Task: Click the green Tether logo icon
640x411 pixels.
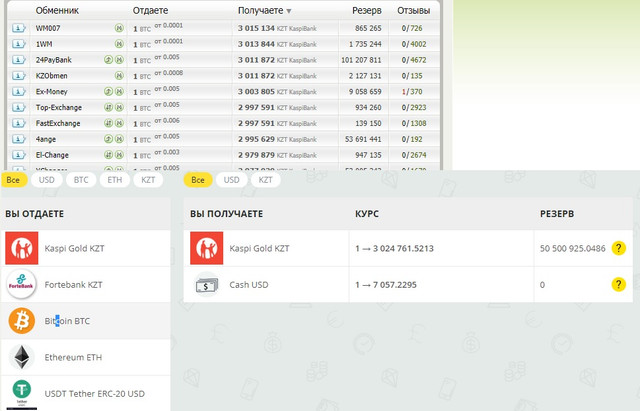Action: (x=22, y=393)
